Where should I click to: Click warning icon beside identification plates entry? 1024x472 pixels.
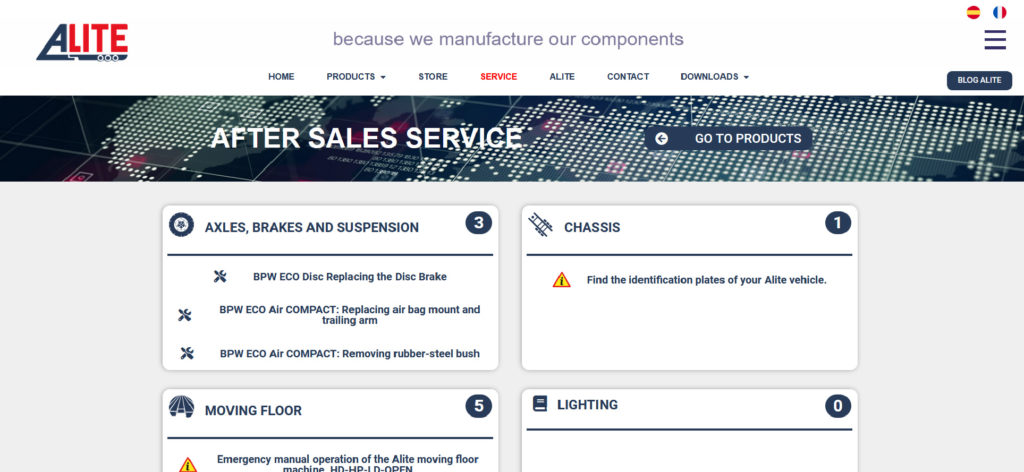[x=562, y=279]
